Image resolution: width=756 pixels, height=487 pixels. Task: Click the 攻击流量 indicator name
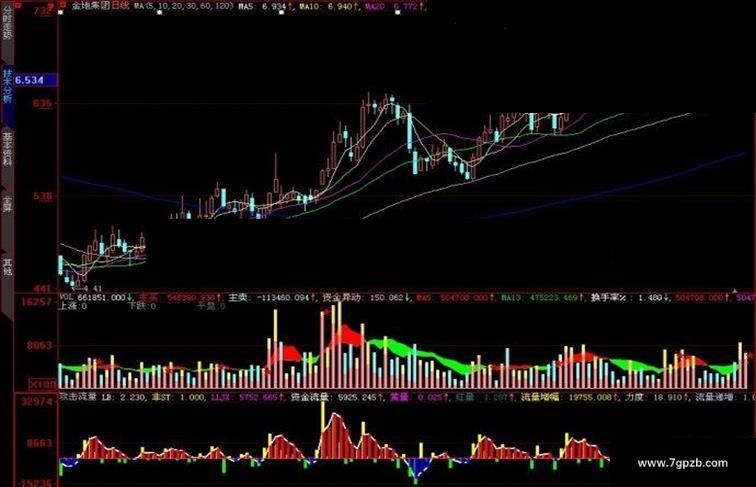coord(78,397)
